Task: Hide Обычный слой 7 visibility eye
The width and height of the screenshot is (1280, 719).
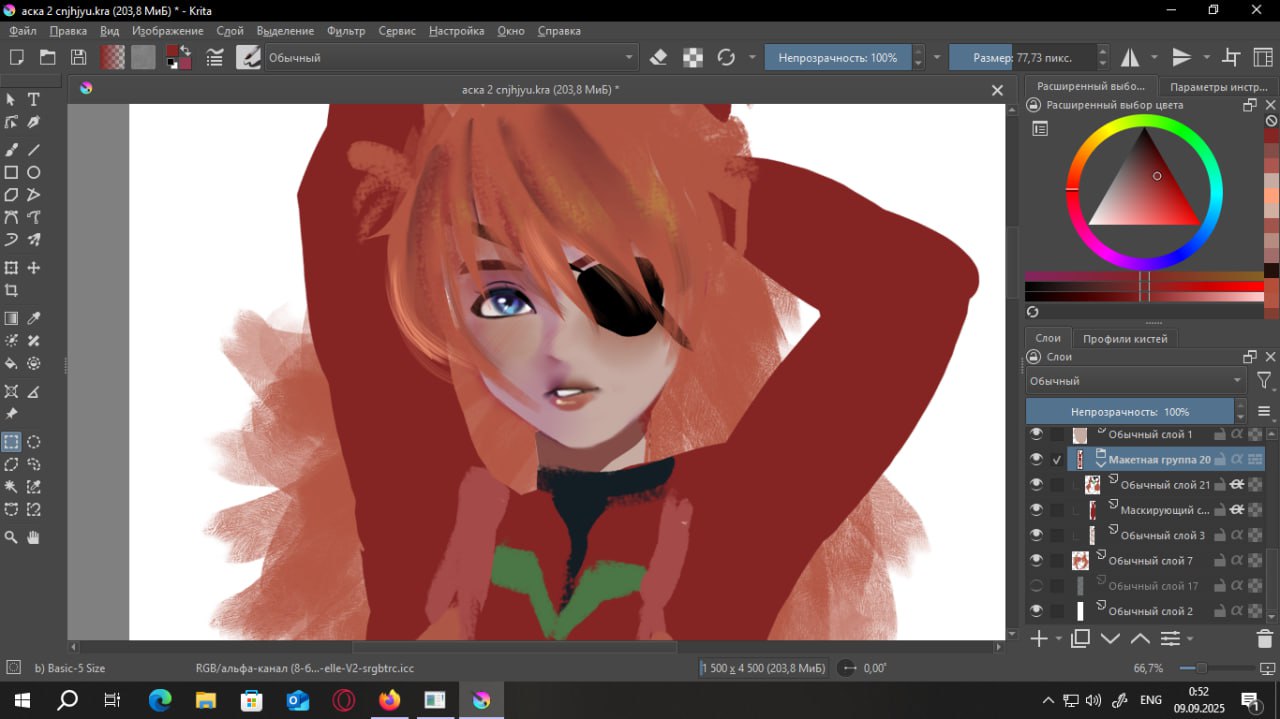Action: click(x=1036, y=560)
